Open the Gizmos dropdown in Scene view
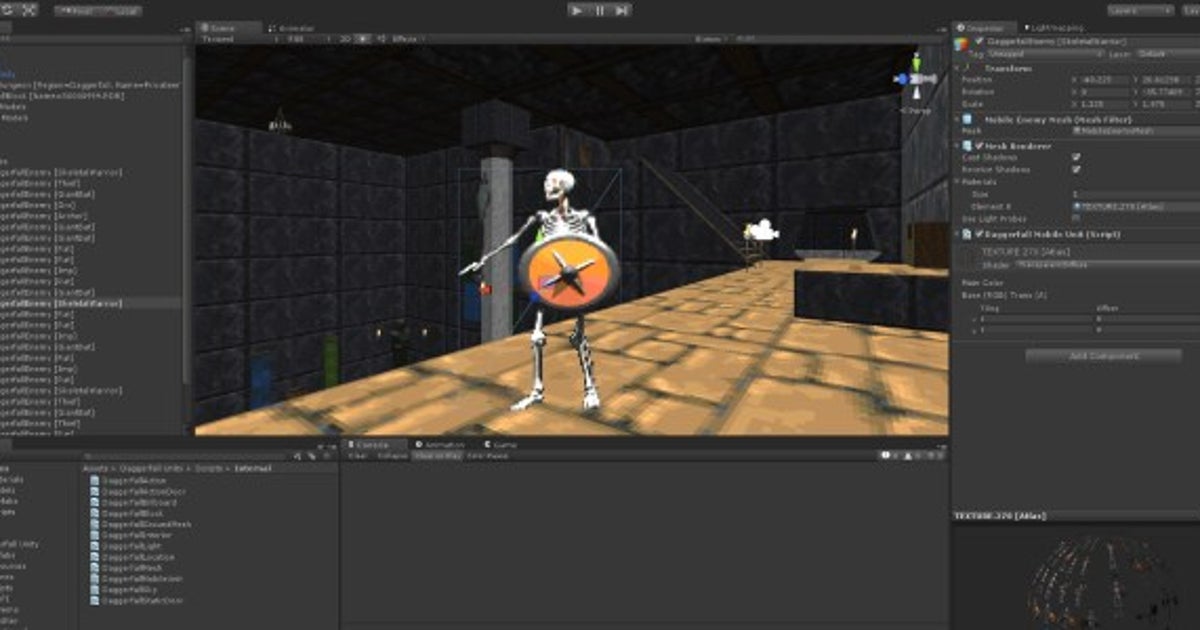Screen dimensions: 1200x630 pyautogui.click(x=712, y=38)
